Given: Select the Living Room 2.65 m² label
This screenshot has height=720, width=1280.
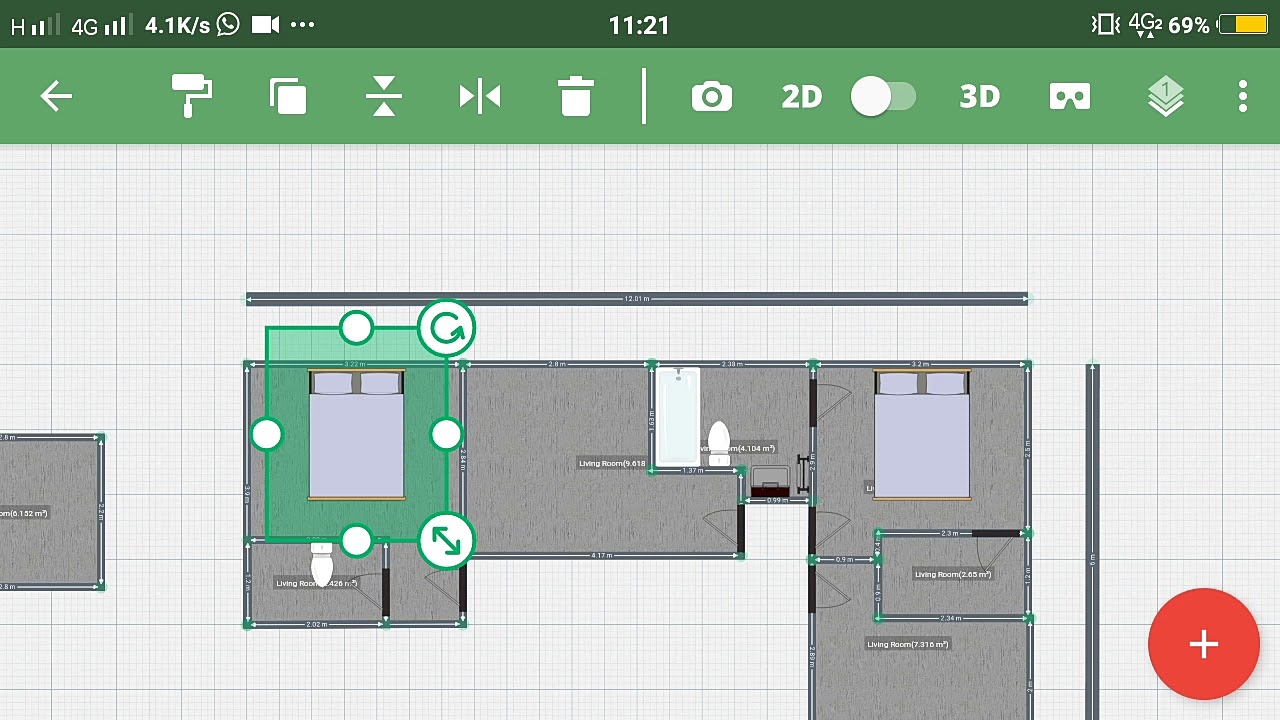Looking at the screenshot, I should (953, 575).
